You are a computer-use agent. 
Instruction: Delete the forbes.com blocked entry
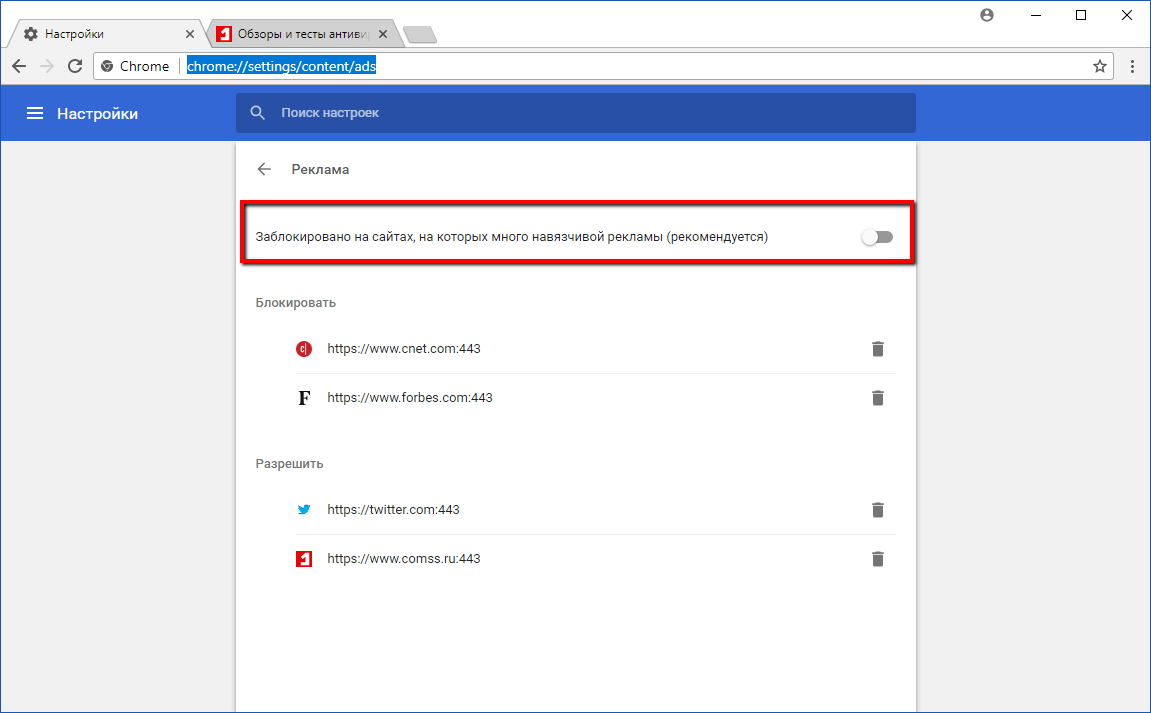[x=877, y=398]
